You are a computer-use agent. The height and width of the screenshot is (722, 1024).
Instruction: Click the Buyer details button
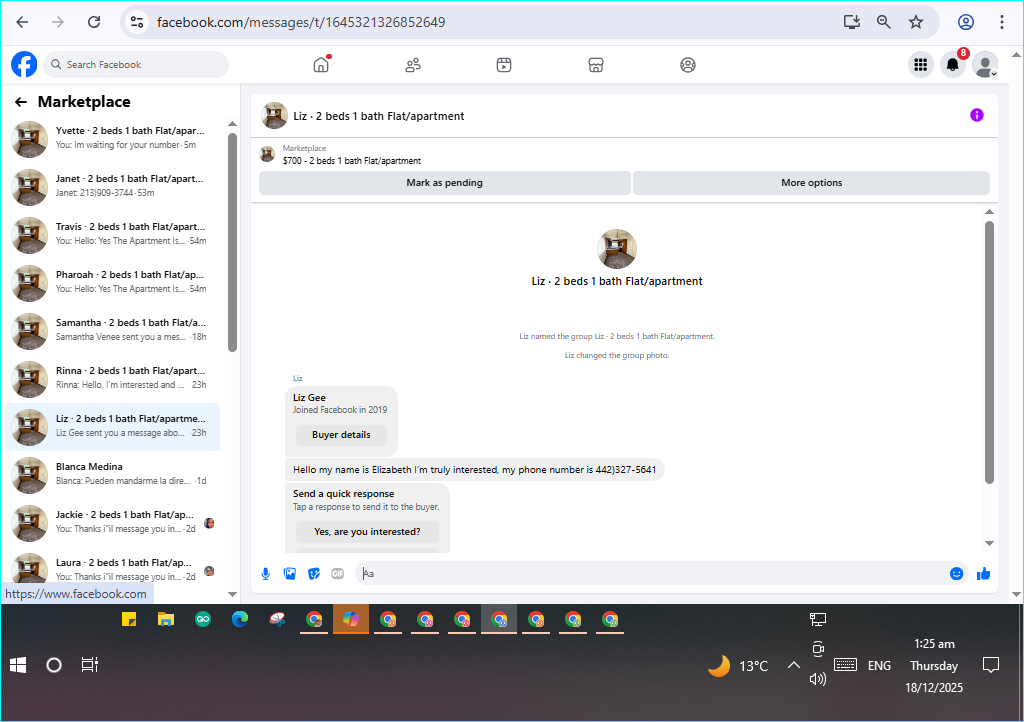point(341,435)
